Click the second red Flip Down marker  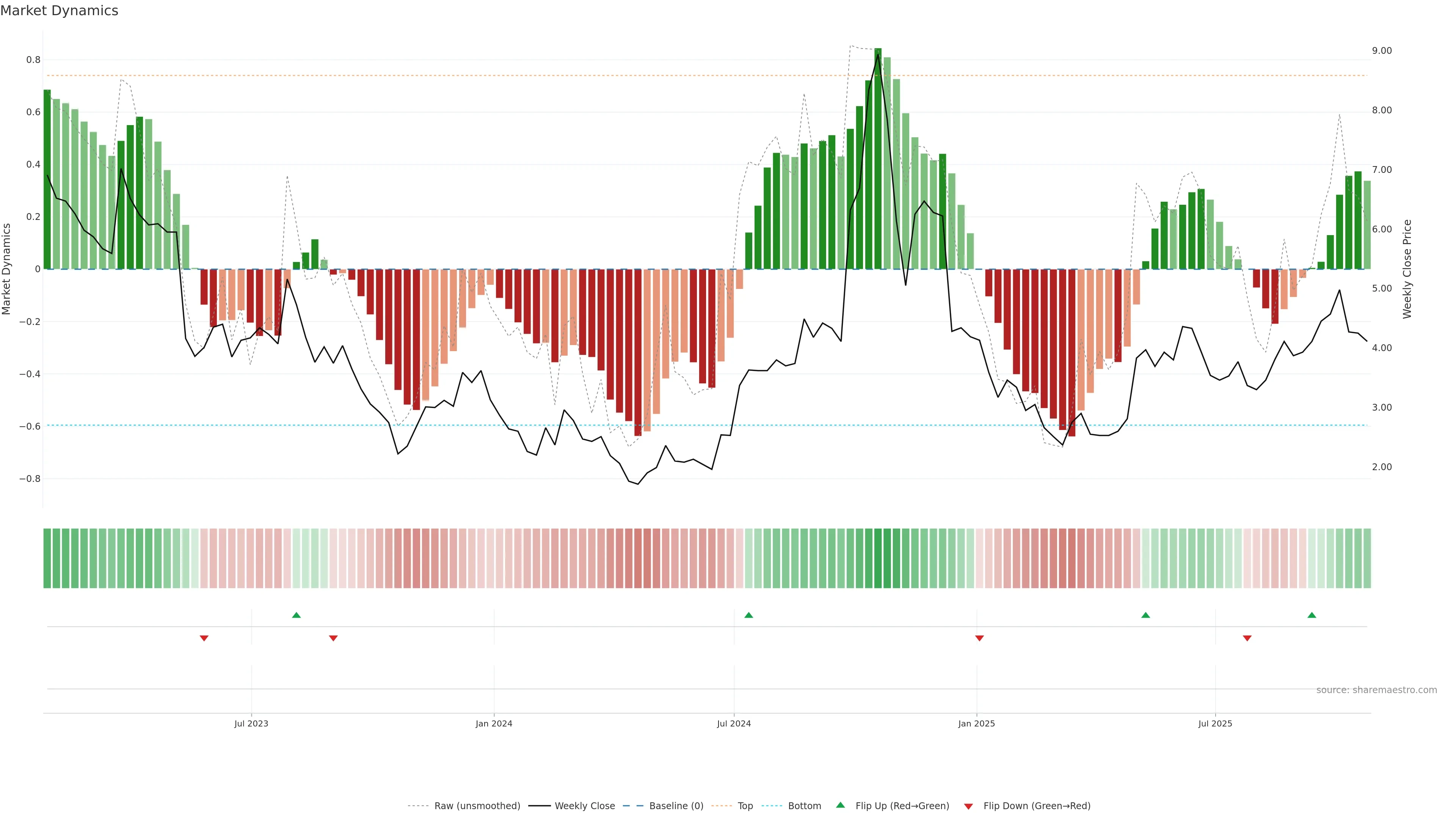(334, 638)
